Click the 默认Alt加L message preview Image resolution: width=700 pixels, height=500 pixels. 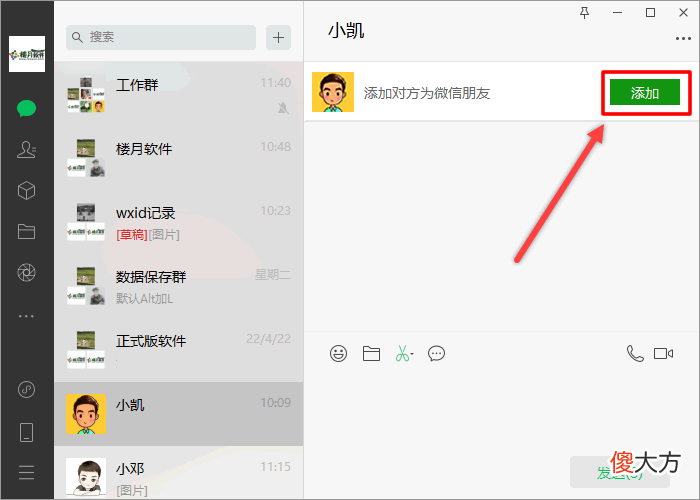click(x=144, y=299)
